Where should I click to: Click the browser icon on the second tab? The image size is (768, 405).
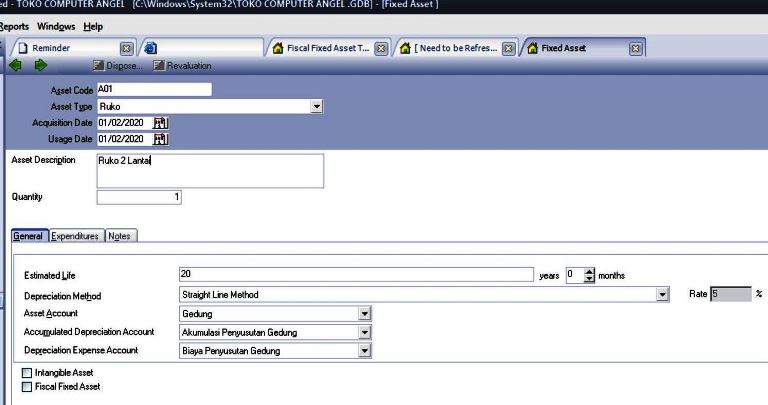pos(151,48)
